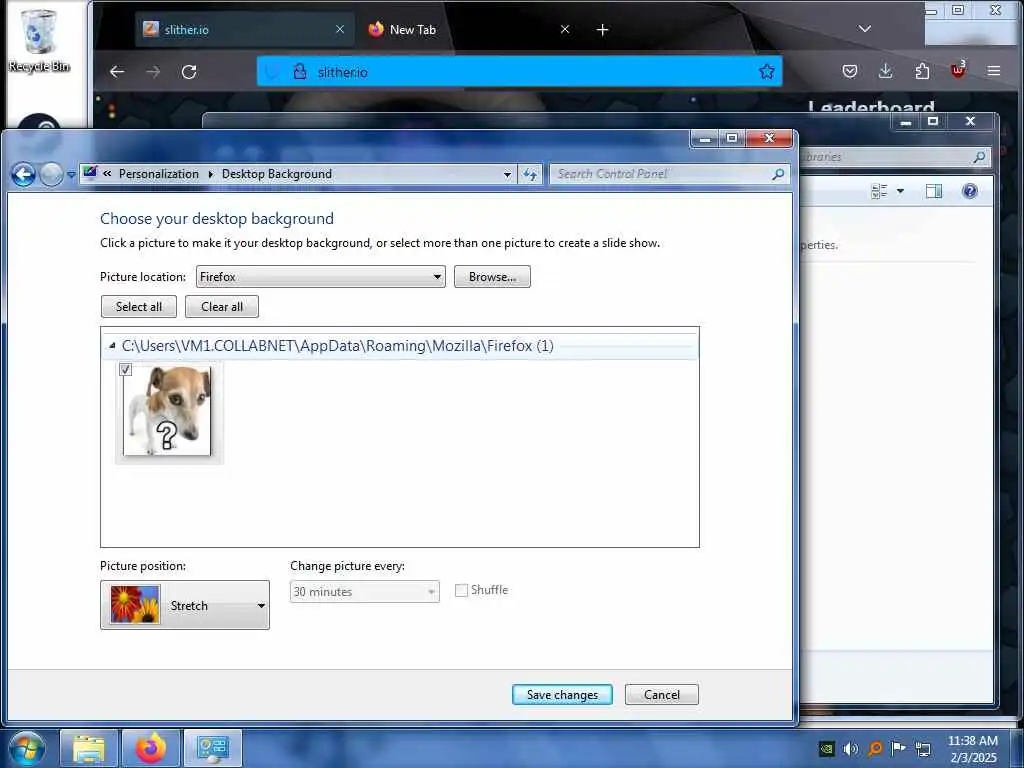The width and height of the screenshot is (1024, 768).
Task: Open Control Panel taskbar button
Action: (x=213, y=748)
